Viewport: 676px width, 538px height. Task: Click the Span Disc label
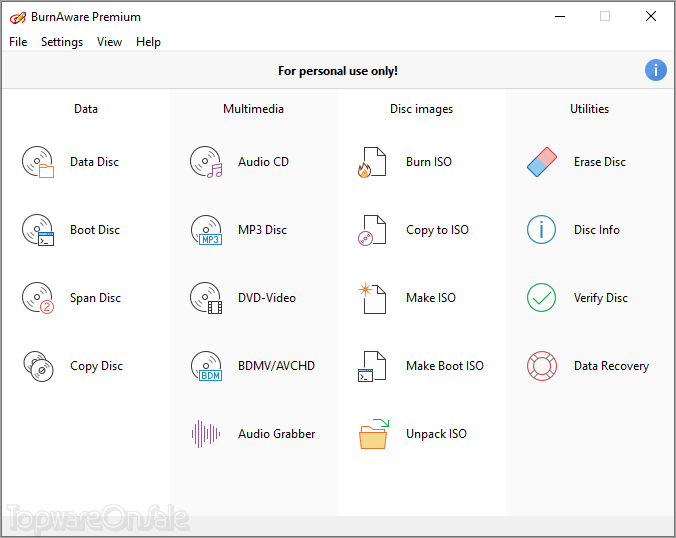pyautogui.click(x=95, y=298)
